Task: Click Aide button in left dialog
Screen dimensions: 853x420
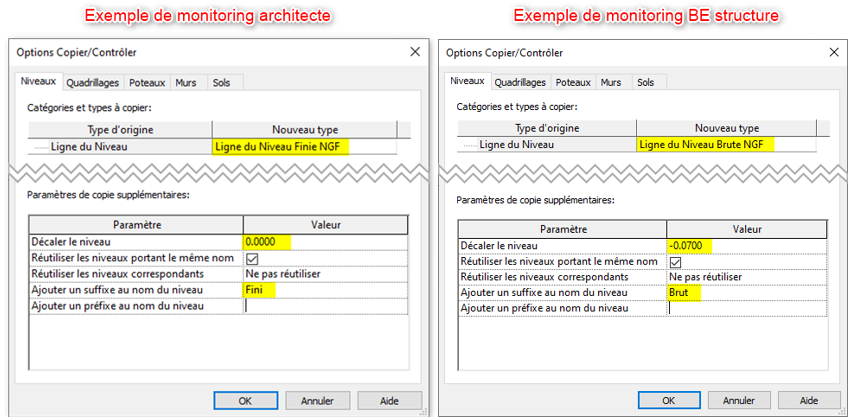Action: pos(389,400)
